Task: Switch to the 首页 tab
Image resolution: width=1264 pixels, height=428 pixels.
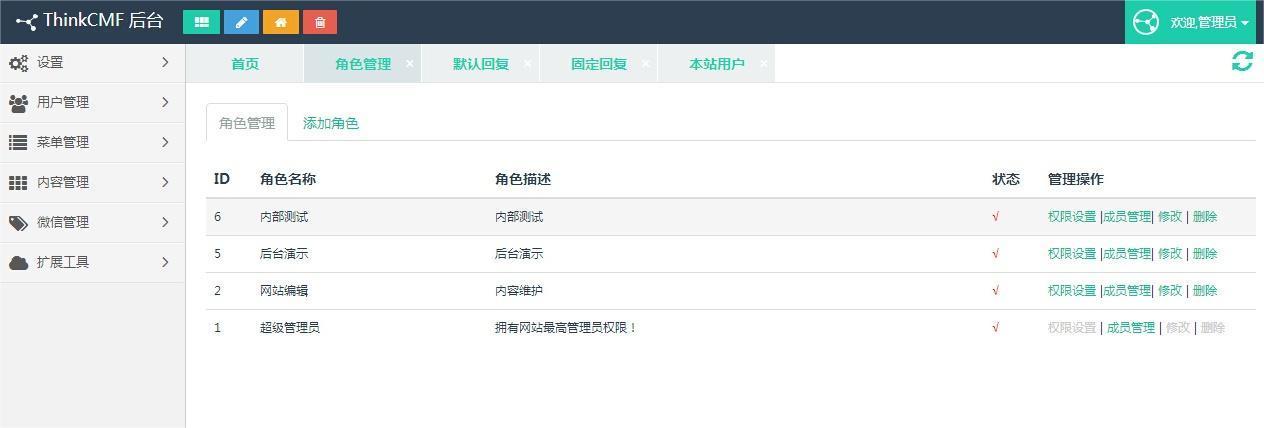Action: click(x=245, y=64)
